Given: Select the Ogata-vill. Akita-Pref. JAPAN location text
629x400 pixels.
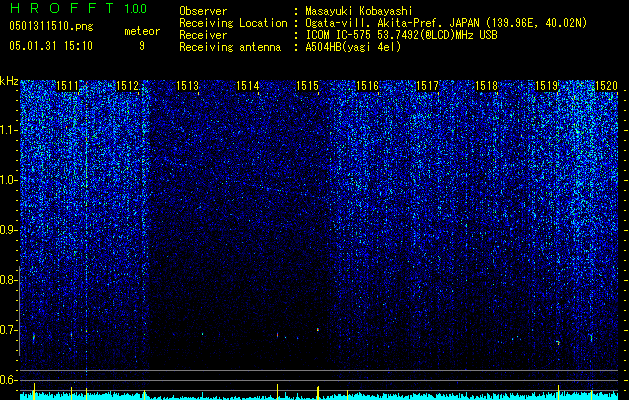Looking at the screenshot, I should [446, 23].
